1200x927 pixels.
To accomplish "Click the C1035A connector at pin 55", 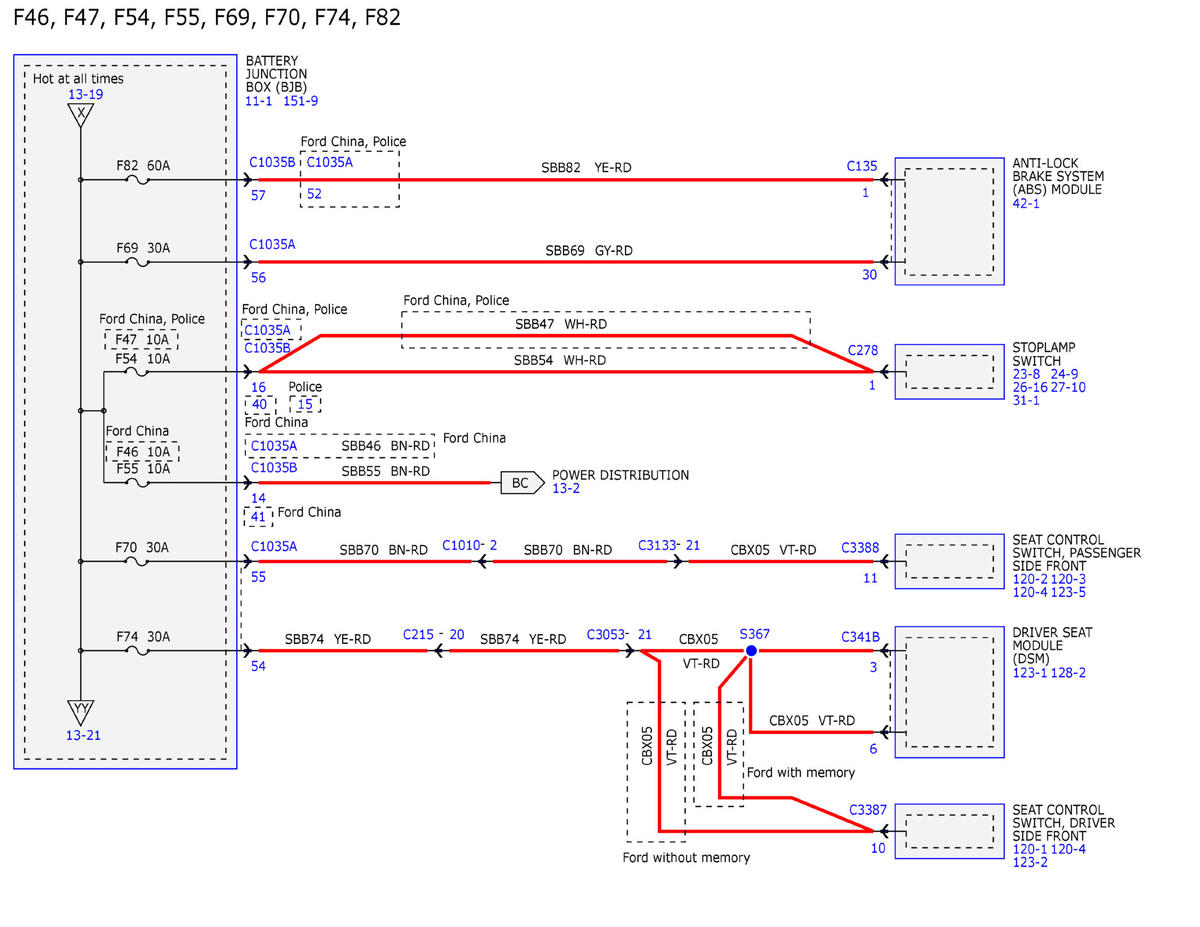I will [274, 547].
